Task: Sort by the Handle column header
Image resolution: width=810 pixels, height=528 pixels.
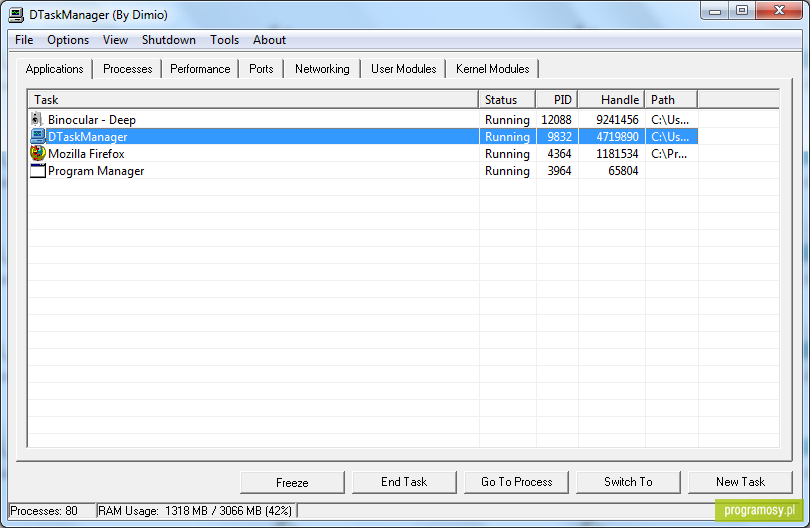Action: (x=612, y=100)
